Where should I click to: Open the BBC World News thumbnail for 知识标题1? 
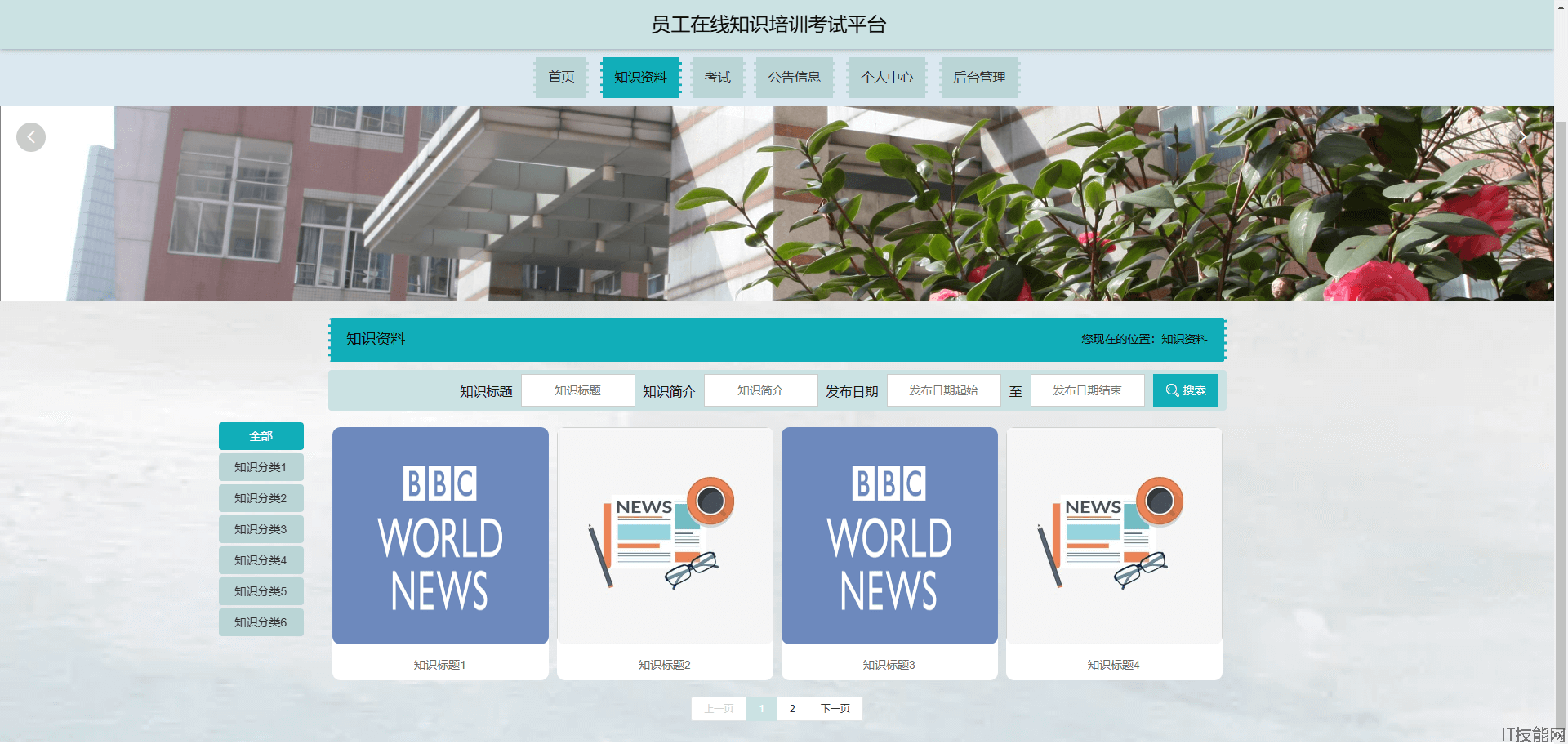pyautogui.click(x=440, y=536)
